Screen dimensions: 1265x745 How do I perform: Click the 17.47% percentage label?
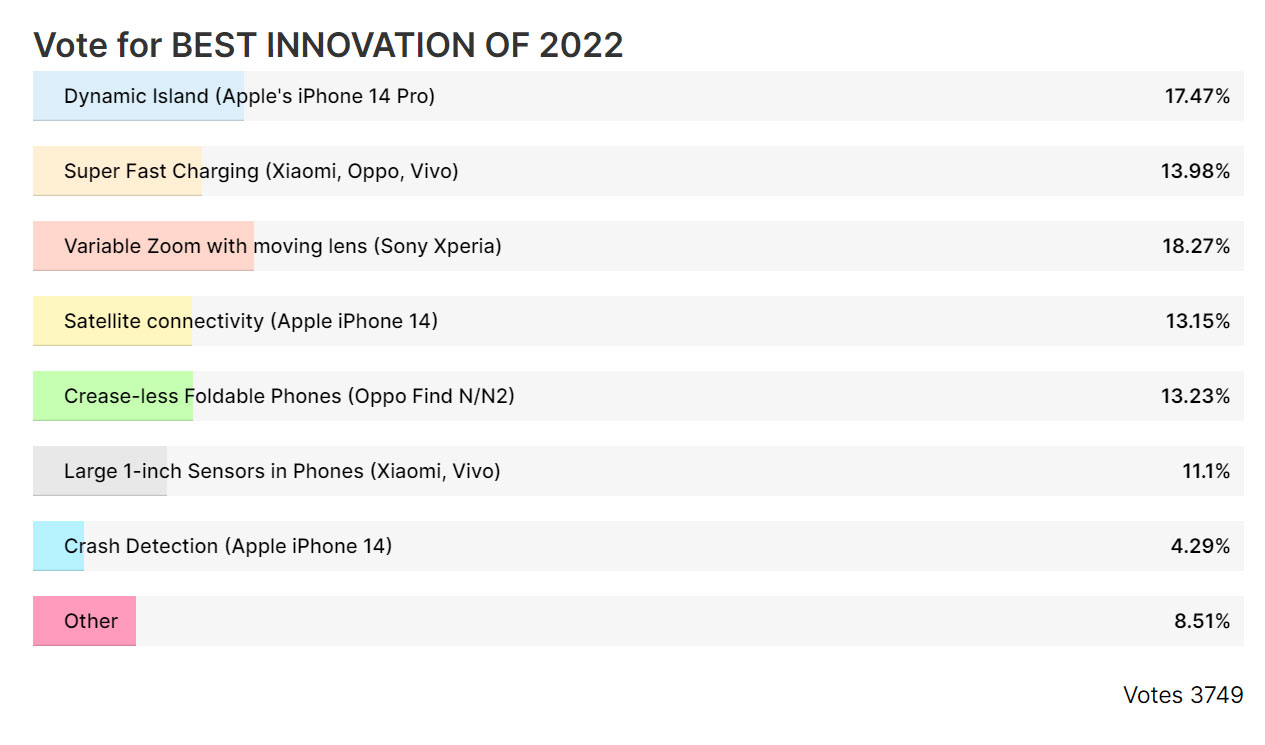(1197, 96)
